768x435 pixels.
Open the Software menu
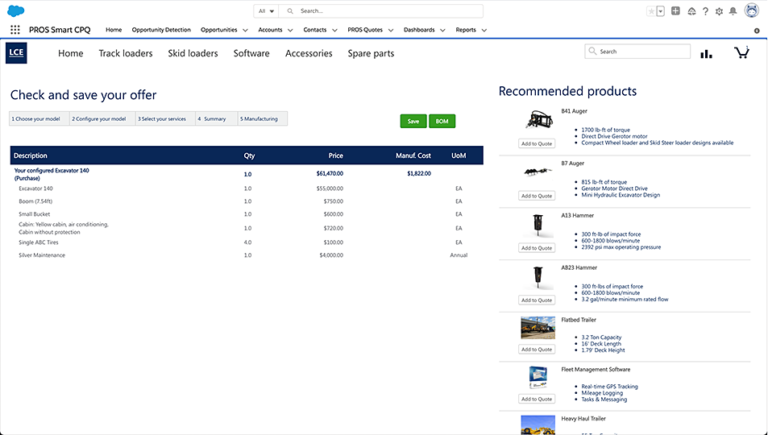251,53
